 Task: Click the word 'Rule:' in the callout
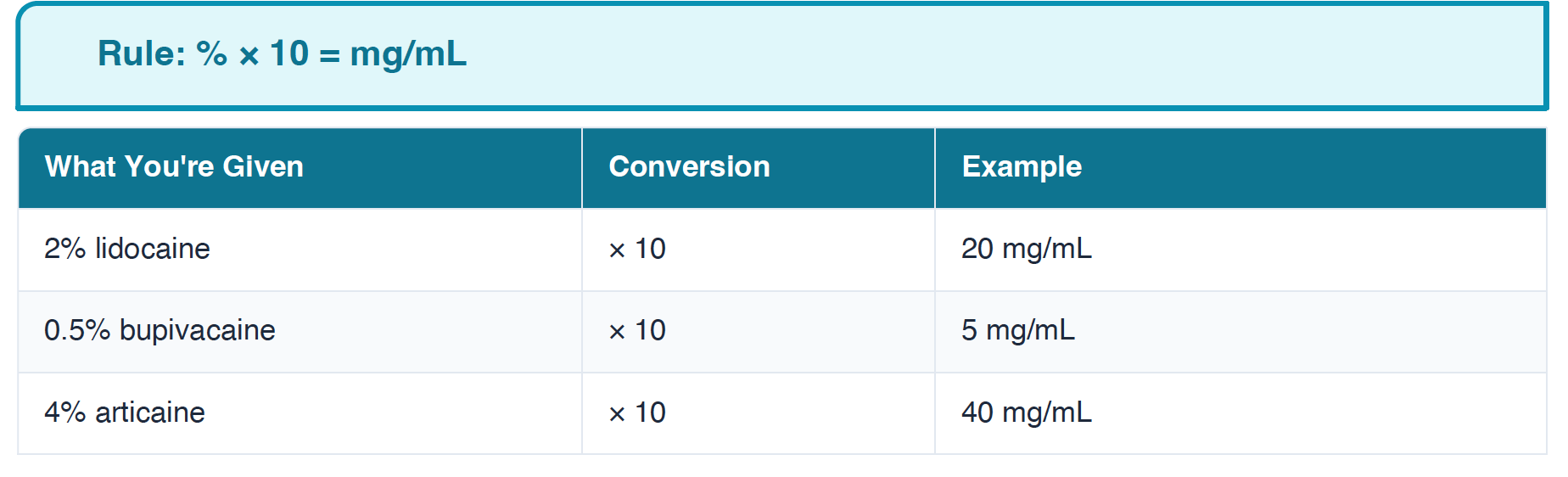pyautogui.click(x=142, y=53)
